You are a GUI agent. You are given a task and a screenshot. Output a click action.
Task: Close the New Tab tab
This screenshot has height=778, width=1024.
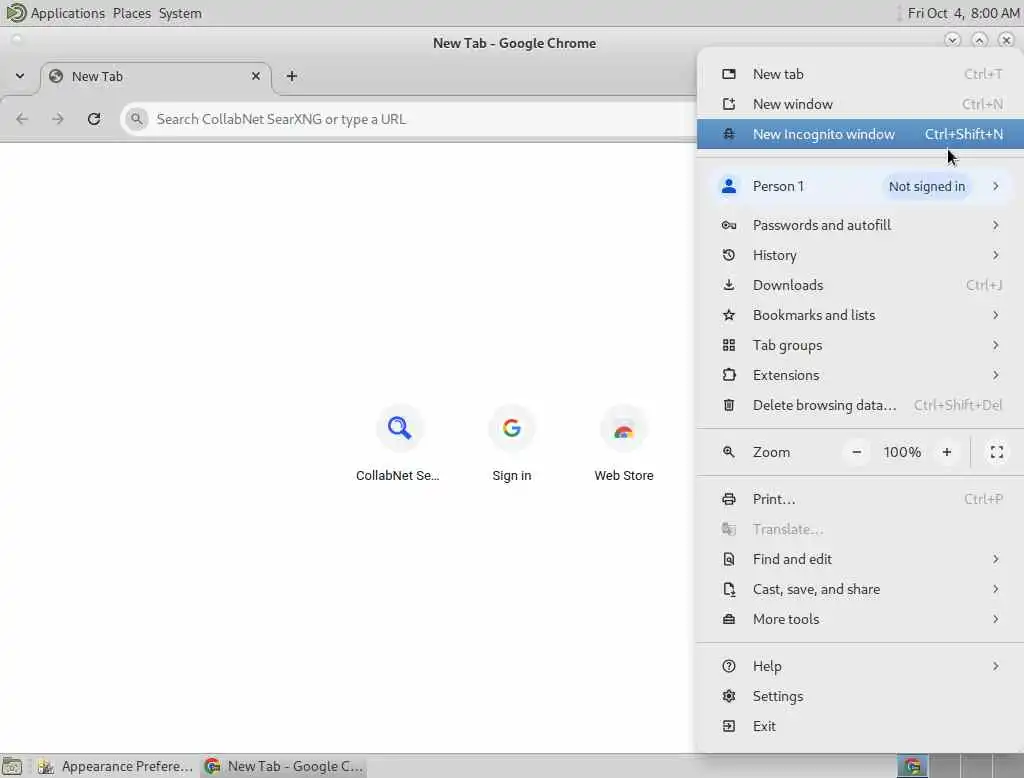click(256, 76)
